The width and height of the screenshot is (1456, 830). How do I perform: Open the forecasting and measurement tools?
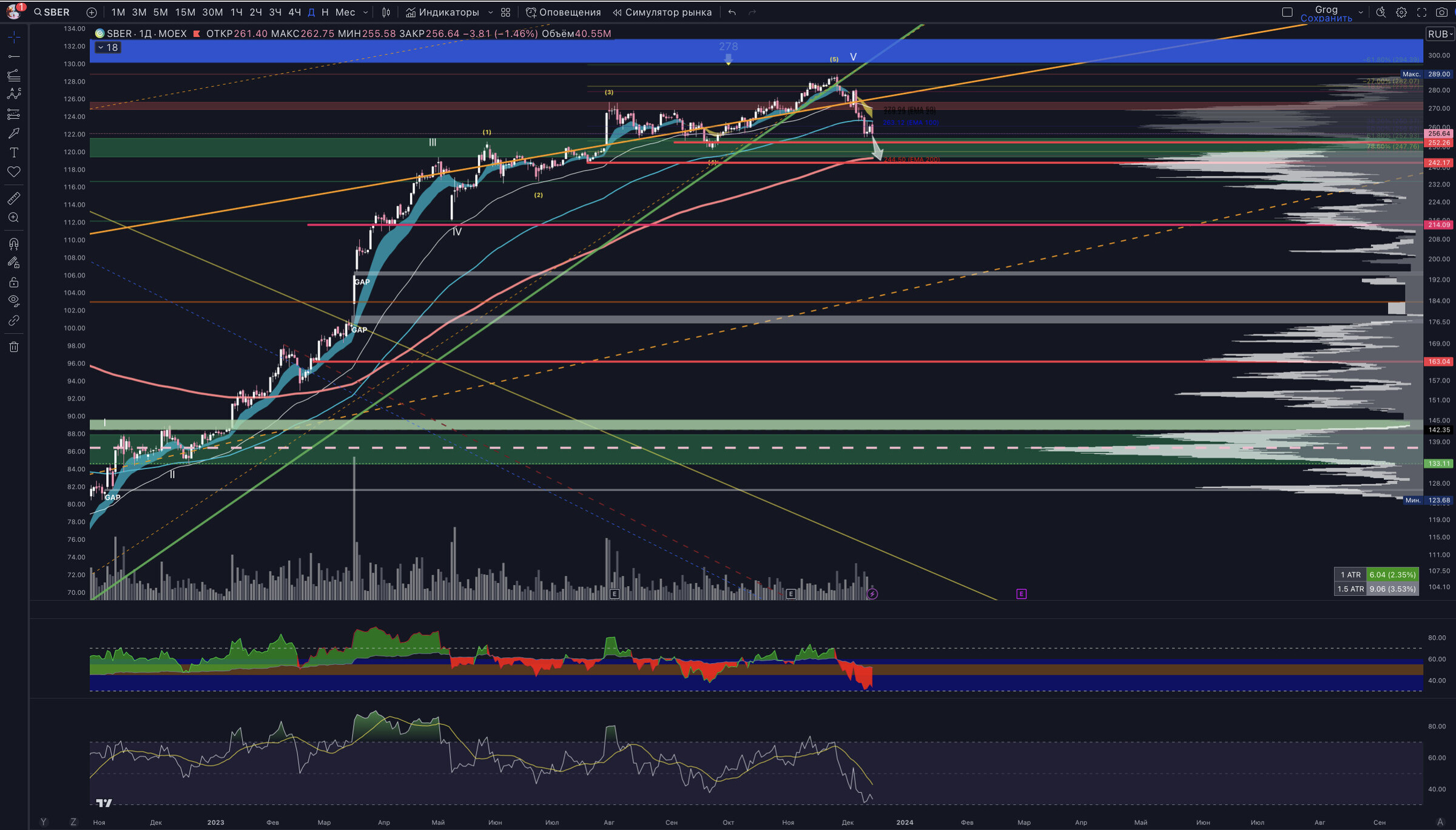pyautogui.click(x=14, y=114)
